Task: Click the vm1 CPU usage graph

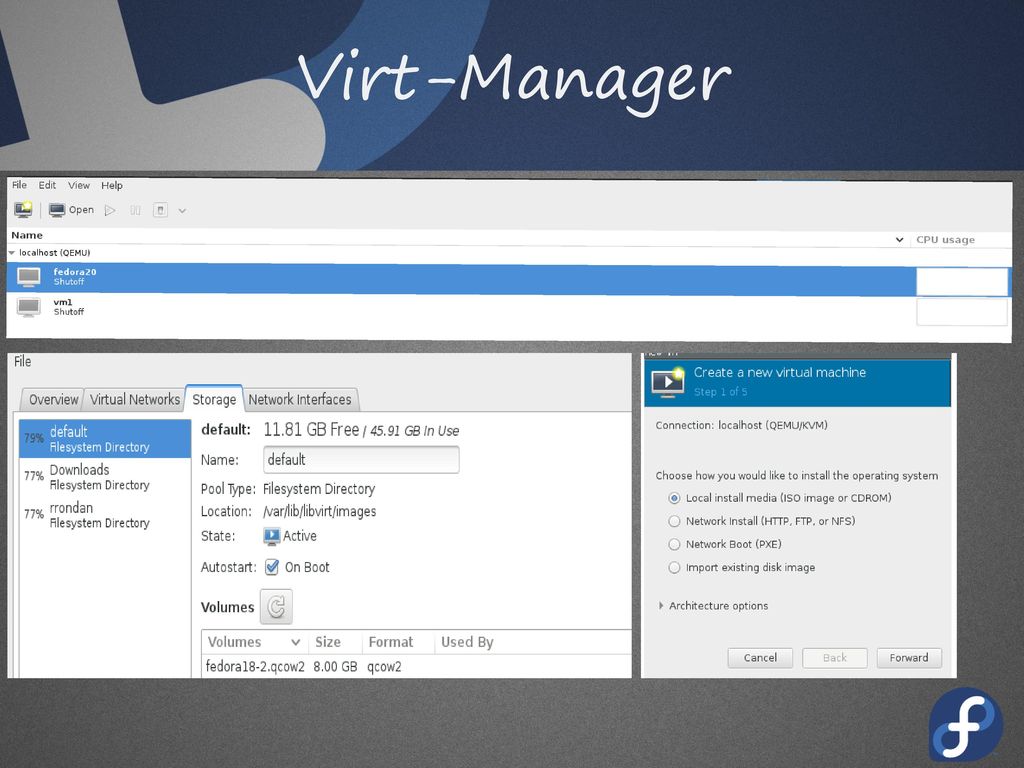Action: [962, 312]
